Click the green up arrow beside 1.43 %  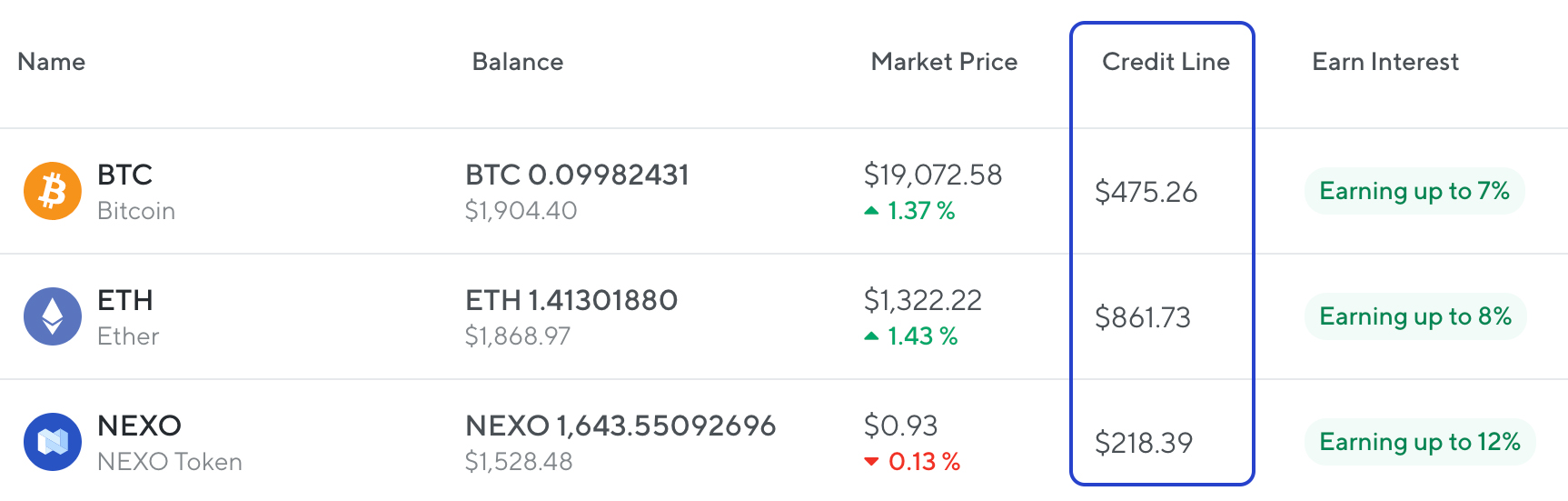coord(871,336)
